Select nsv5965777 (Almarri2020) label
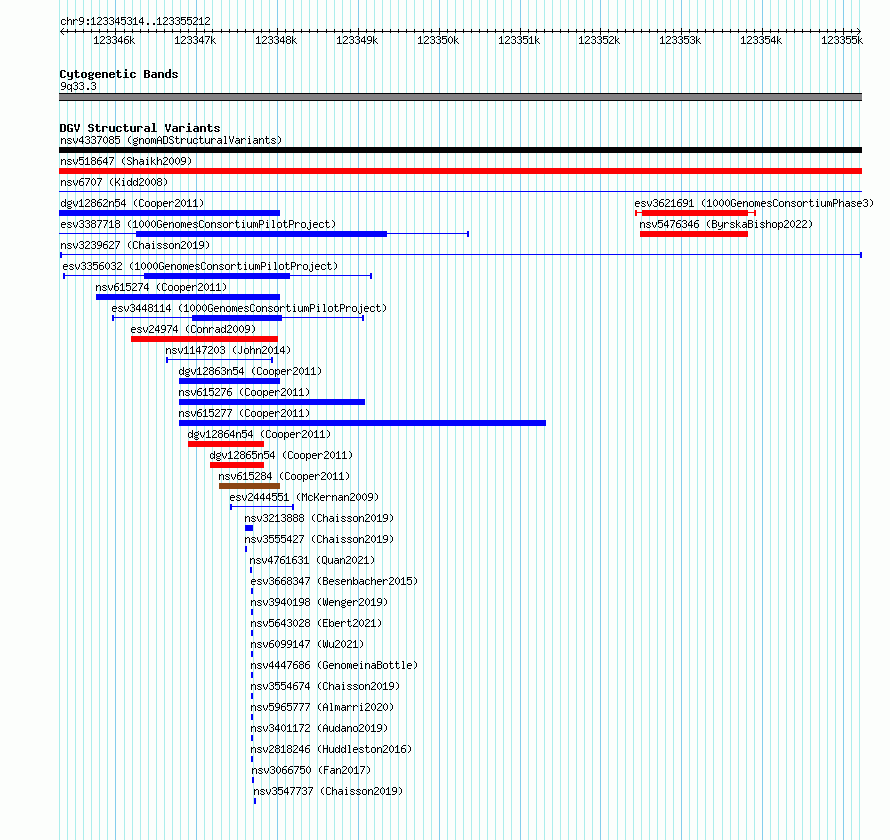This screenshot has width=890, height=840. [x=322, y=707]
